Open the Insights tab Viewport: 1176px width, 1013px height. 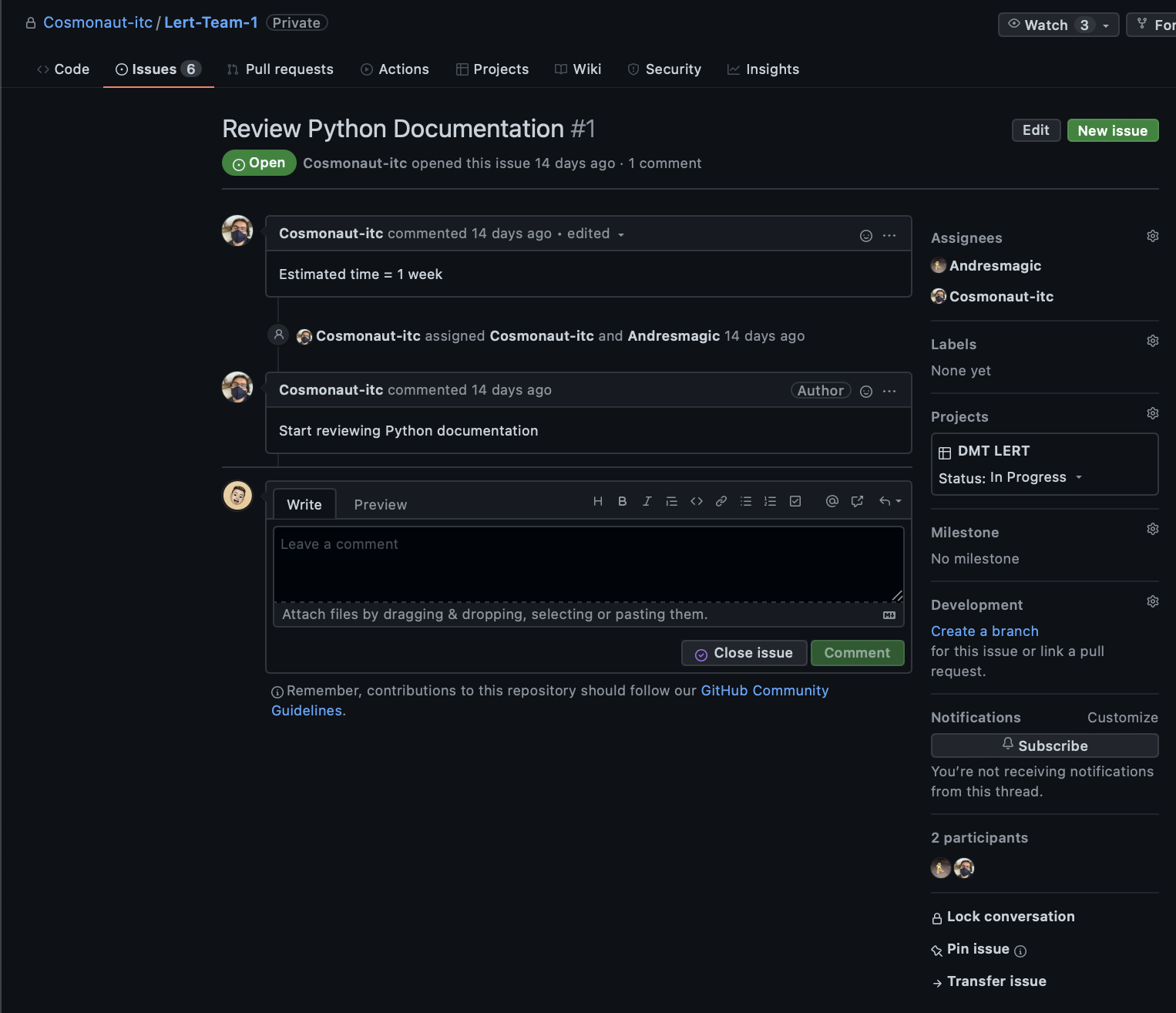[763, 69]
